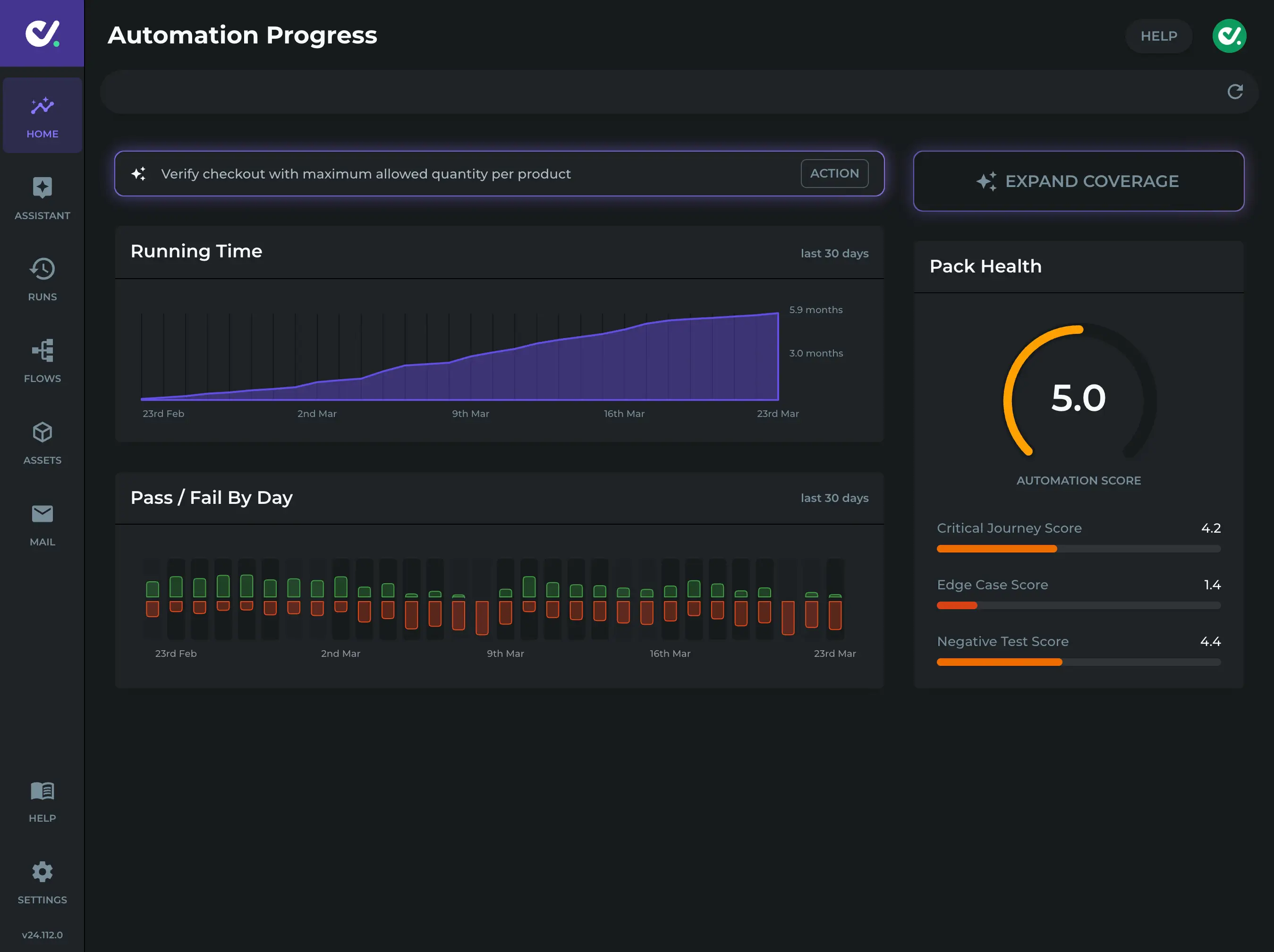The height and width of the screenshot is (952, 1274).
Task: Click the Automation Score gauge showing 5.0
Action: [x=1079, y=399]
